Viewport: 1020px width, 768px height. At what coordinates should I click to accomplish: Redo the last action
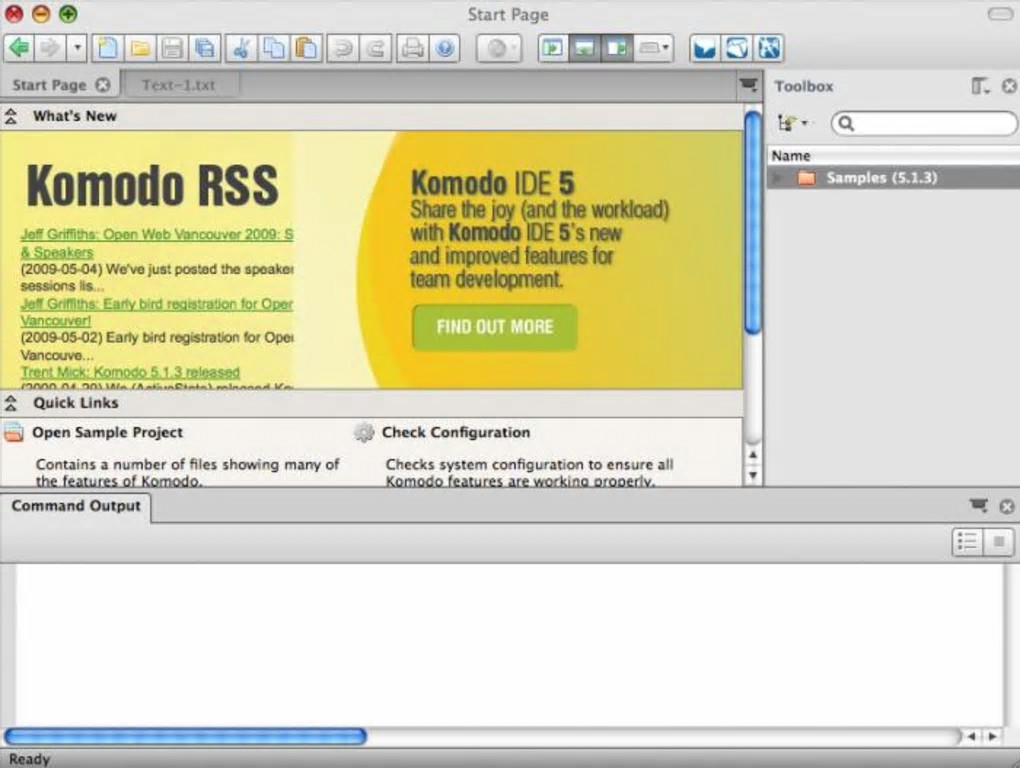pos(375,48)
